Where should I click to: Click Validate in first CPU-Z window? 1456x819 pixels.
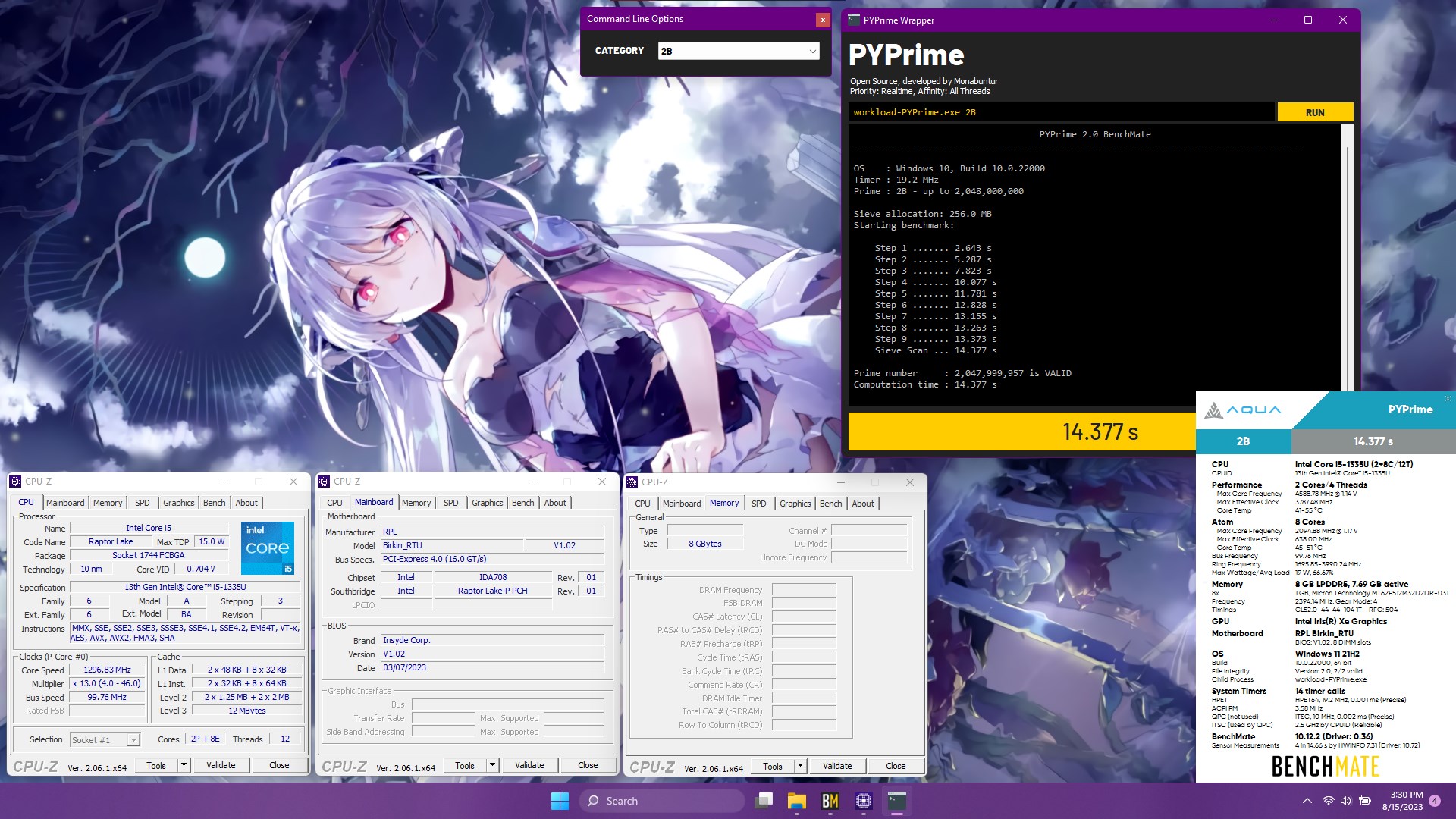[221, 765]
